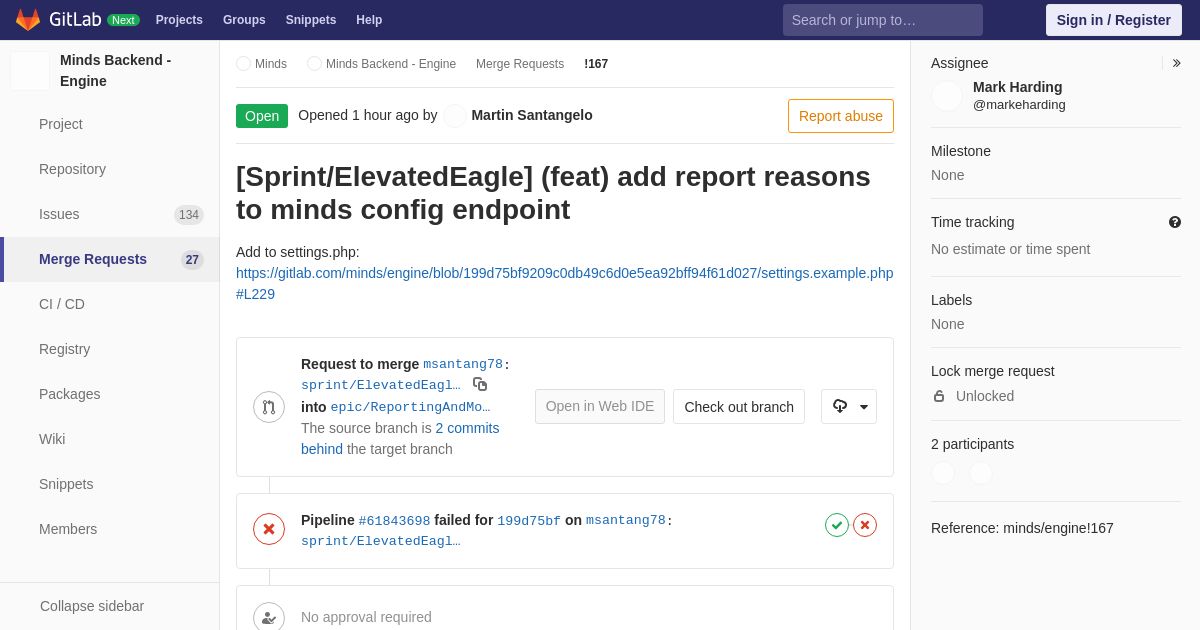Open pipeline #61843698 link
Viewport: 1200px width, 630px height.
coord(394,521)
